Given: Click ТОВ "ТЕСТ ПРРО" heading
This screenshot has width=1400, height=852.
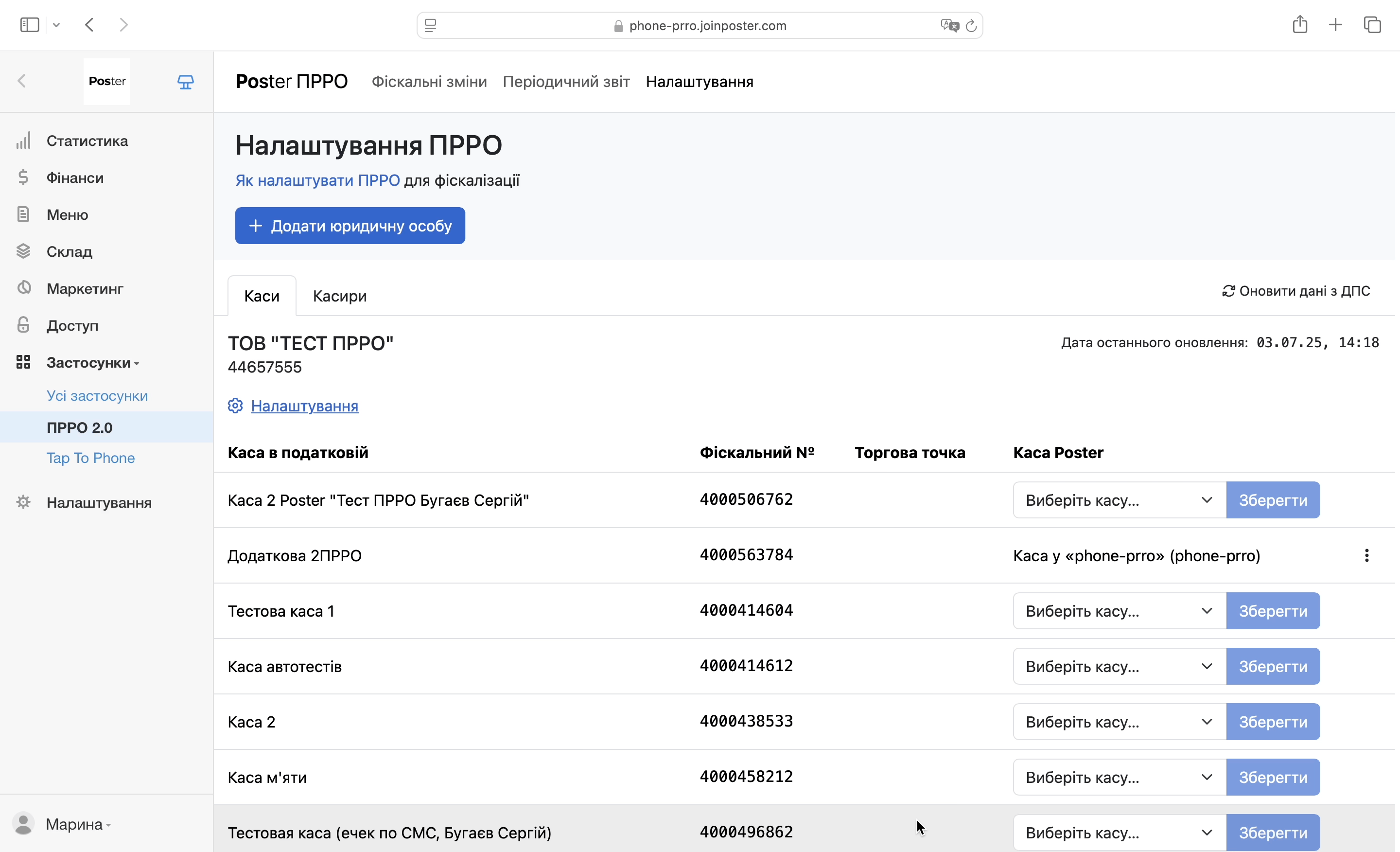Looking at the screenshot, I should pyautogui.click(x=311, y=343).
